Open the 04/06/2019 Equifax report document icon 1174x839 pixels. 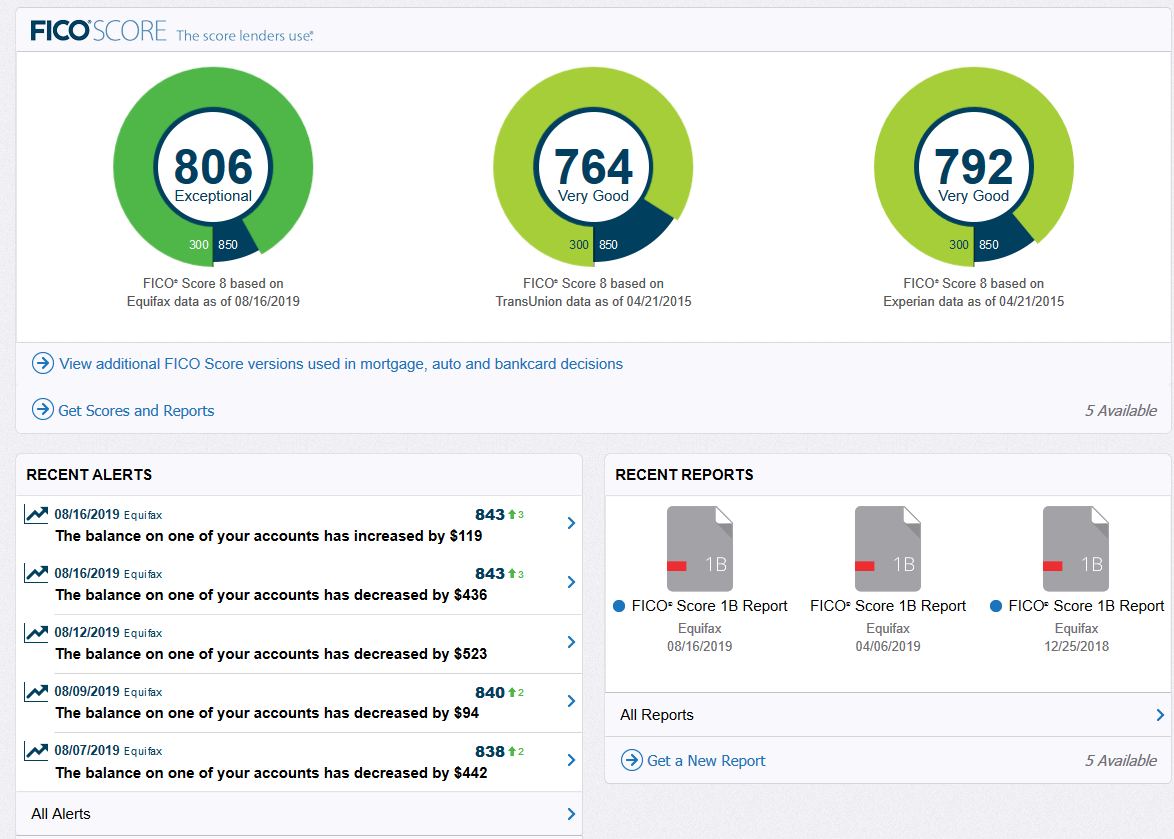(x=888, y=549)
